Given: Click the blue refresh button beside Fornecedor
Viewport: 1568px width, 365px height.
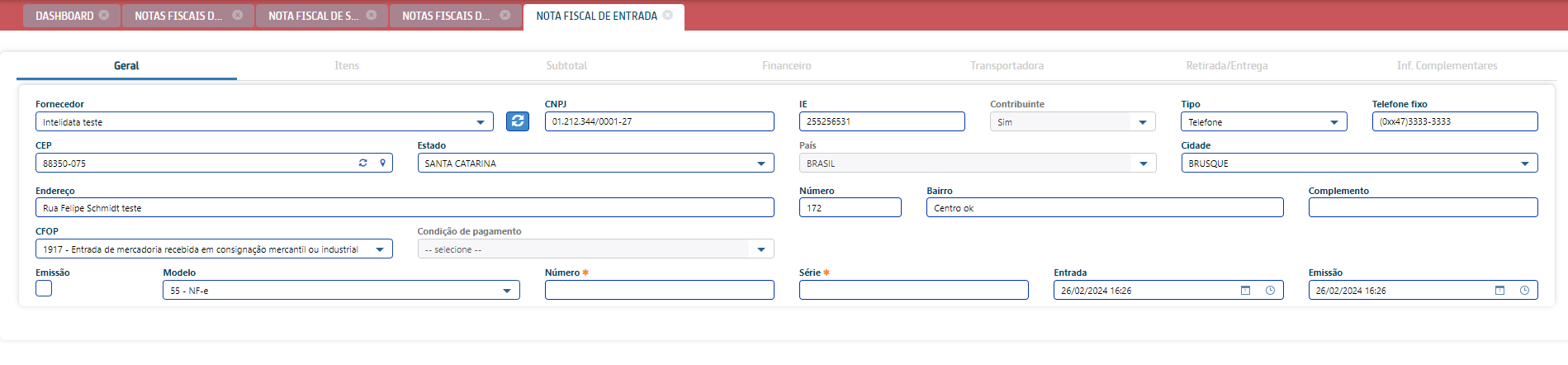Looking at the screenshot, I should pyautogui.click(x=517, y=121).
